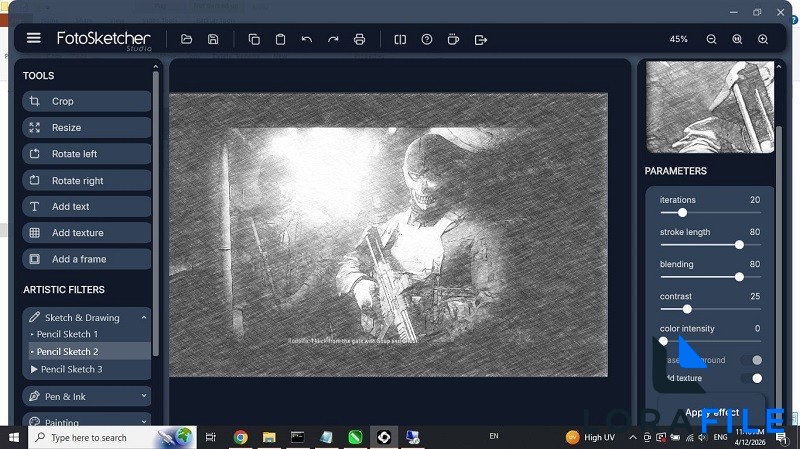Click Rotate right
Screen dimensions: 800x449
coord(87,180)
